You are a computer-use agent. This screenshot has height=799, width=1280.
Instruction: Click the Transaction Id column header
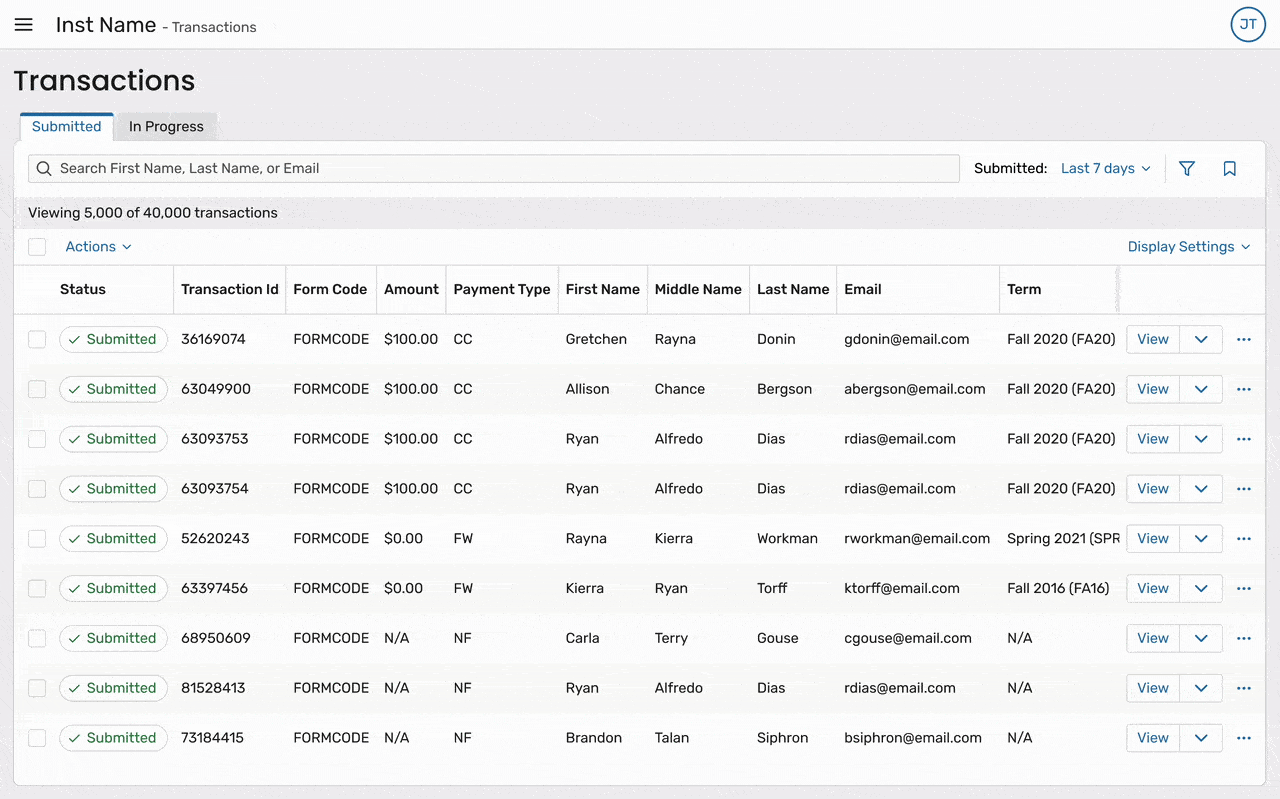point(230,289)
